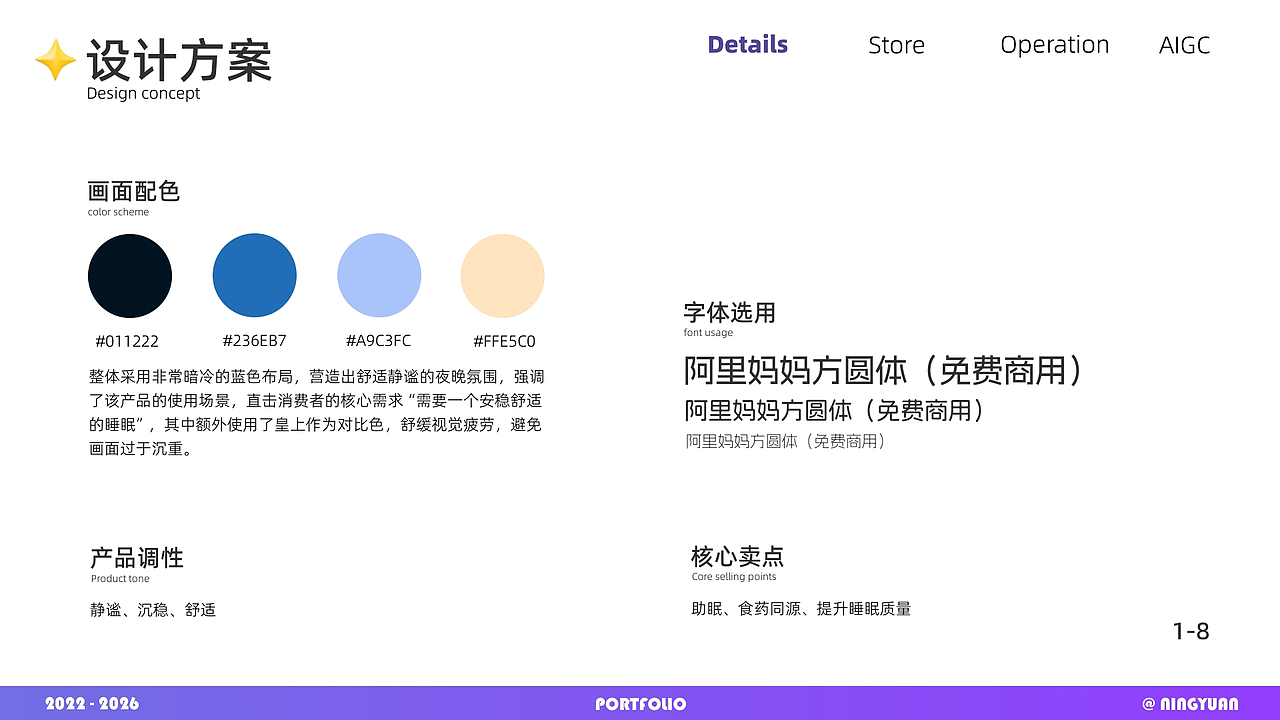
Task: Click the PORTFOLIO footer label
Action: (x=641, y=704)
